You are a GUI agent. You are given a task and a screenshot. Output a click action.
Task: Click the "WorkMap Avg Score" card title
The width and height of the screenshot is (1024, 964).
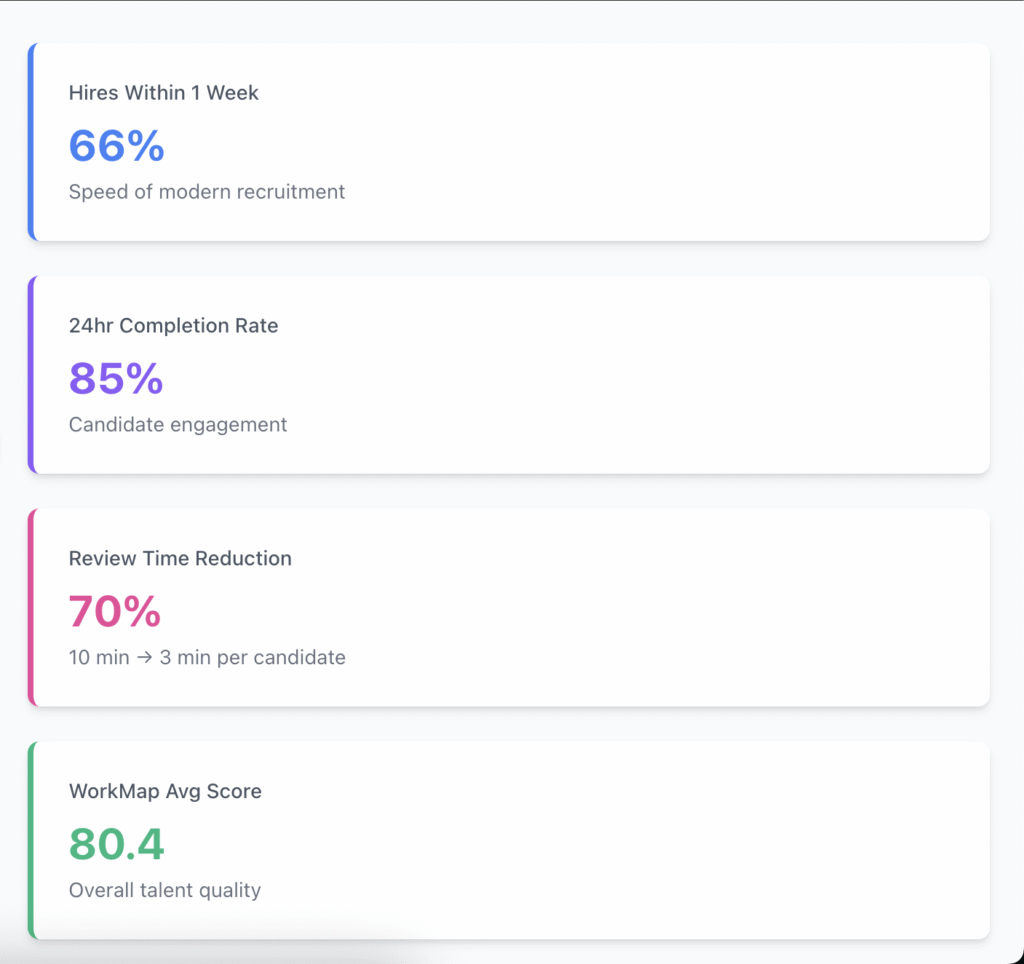coord(165,792)
